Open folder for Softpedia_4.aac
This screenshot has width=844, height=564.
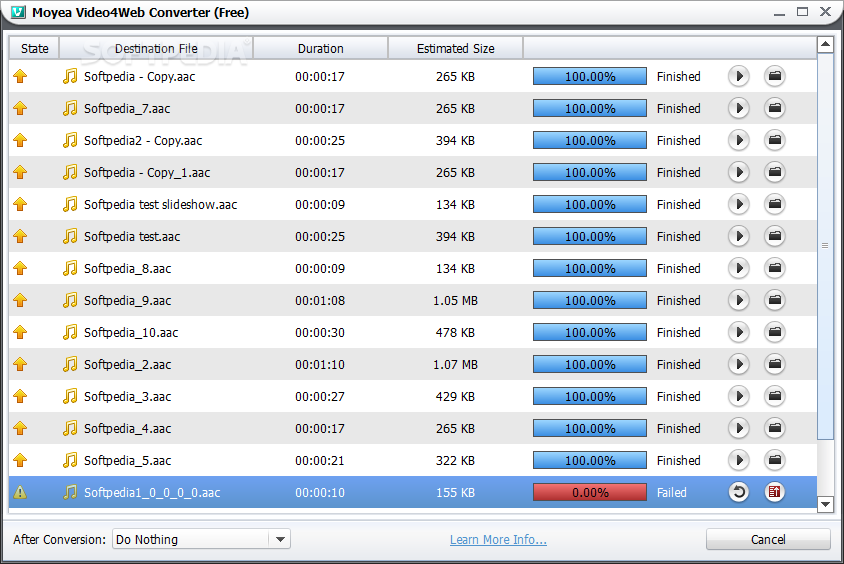(775, 428)
